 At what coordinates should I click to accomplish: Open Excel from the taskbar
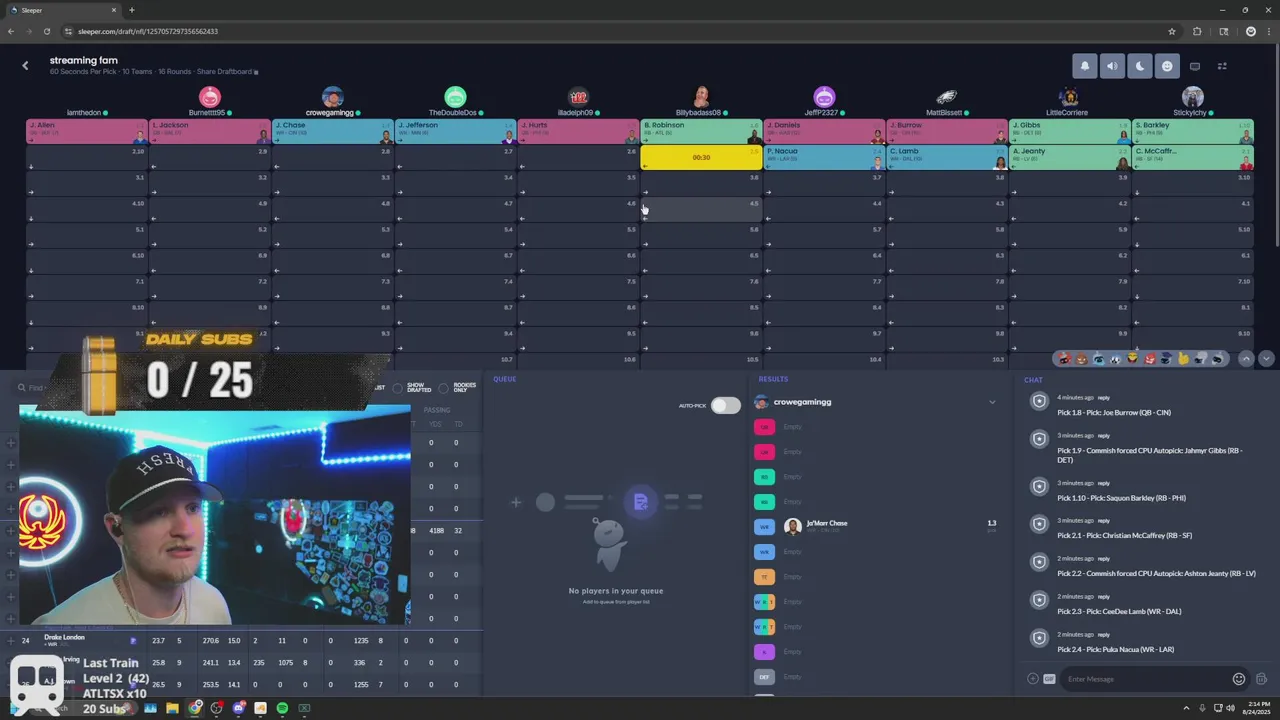tap(304, 708)
